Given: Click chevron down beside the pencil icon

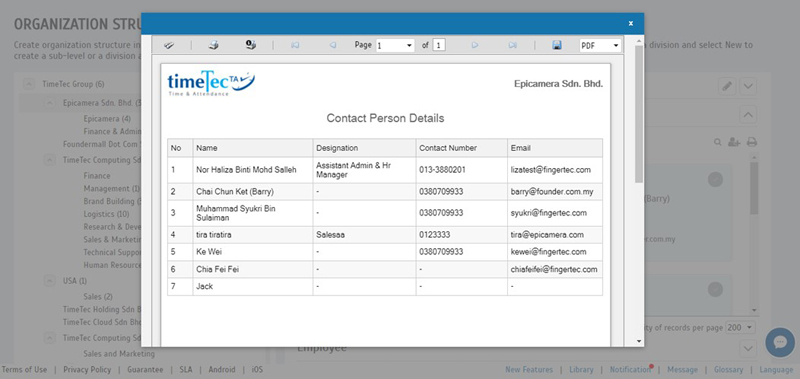Looking at the screenshot, I should (748, 86).
